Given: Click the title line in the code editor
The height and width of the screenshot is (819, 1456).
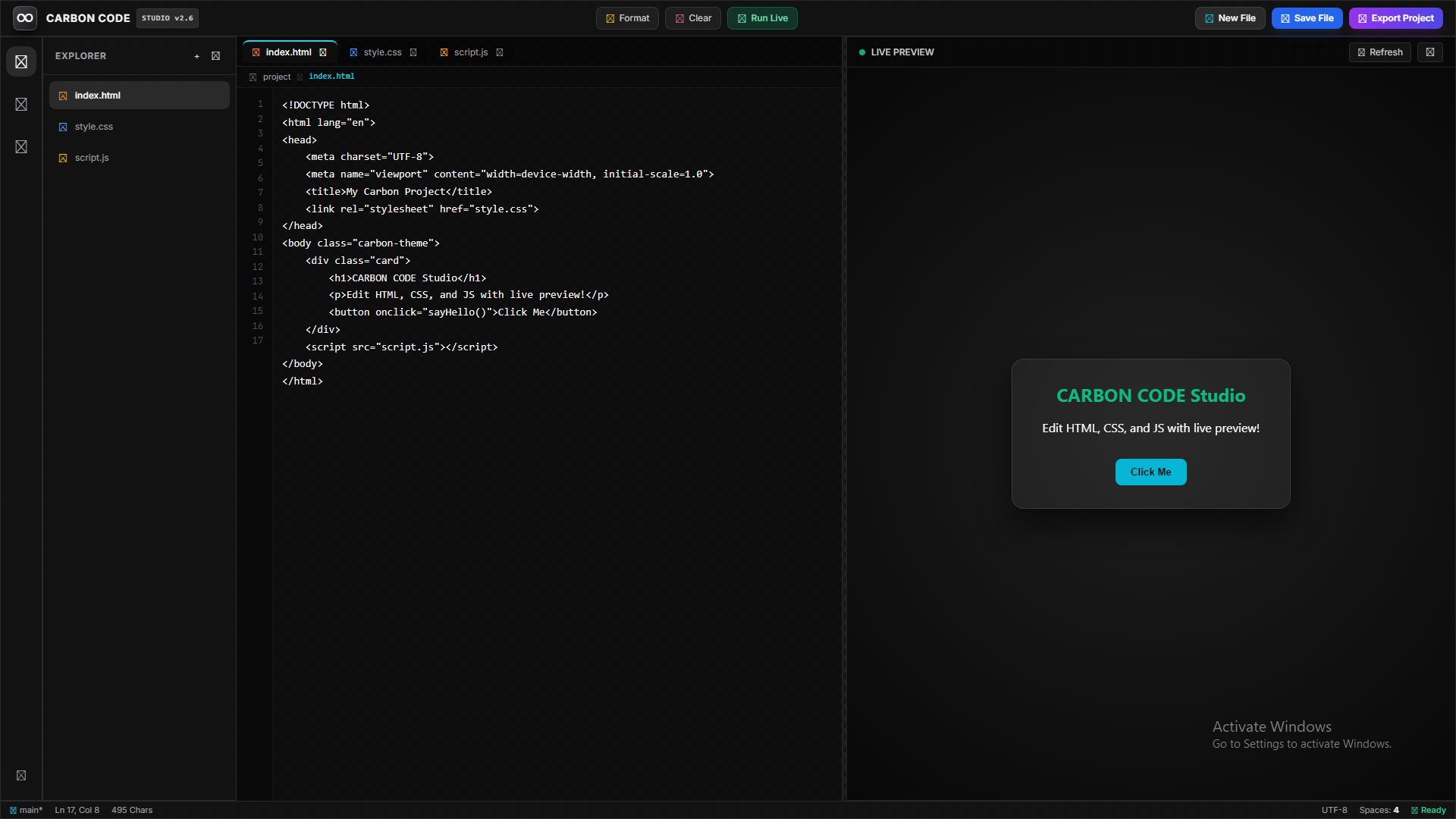Looking at the screenshot, I should (x=398, y=191).
